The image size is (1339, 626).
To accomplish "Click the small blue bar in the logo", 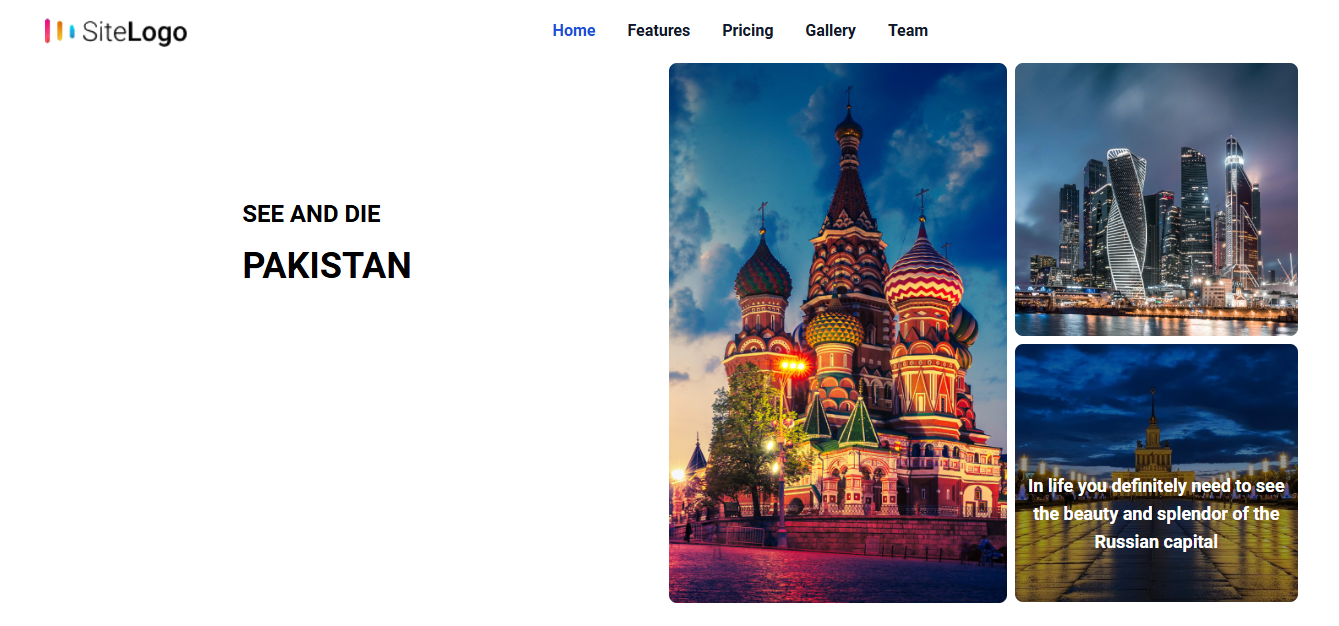I will [72, 32].
